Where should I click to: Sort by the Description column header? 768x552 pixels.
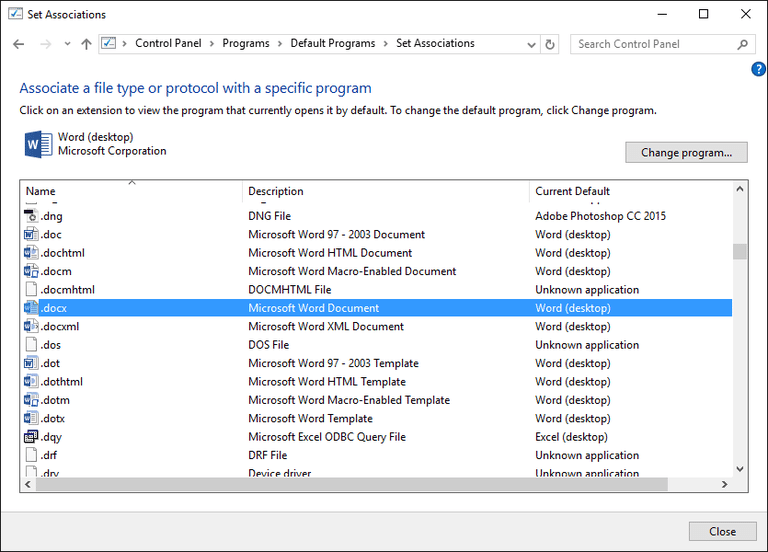(385, 191)
